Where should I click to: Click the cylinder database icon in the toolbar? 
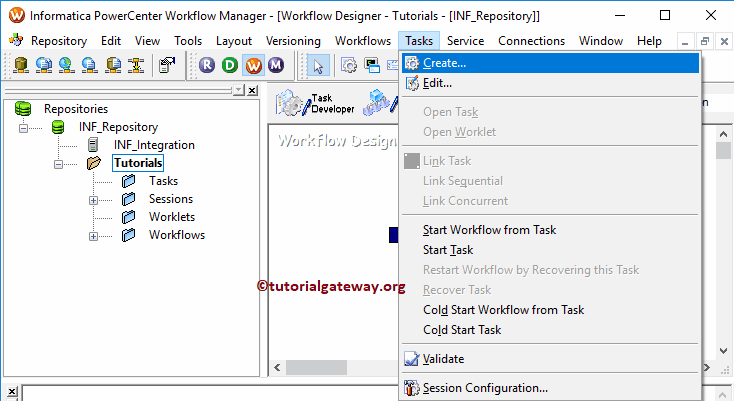point(21,65)
